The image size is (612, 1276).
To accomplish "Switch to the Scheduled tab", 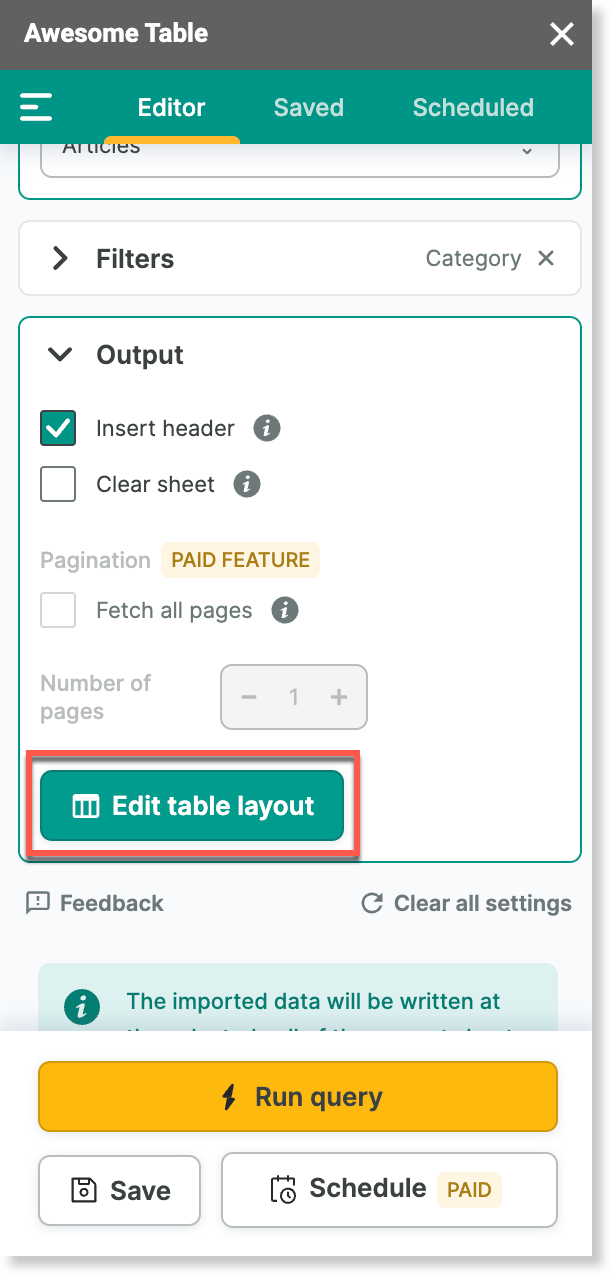I will pos(473,108).
